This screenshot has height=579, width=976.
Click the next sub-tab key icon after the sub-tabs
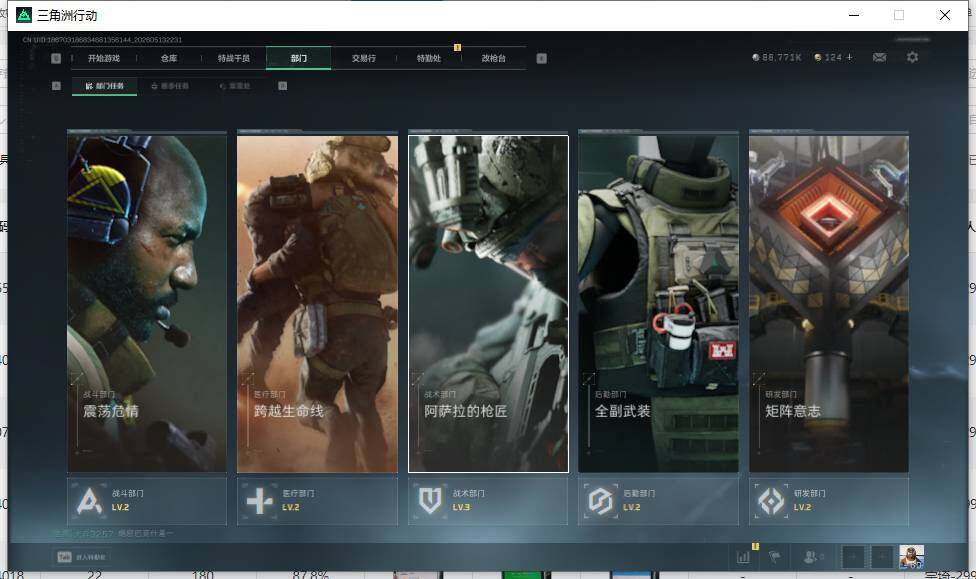pyautogui.click(x=283, y=86)
